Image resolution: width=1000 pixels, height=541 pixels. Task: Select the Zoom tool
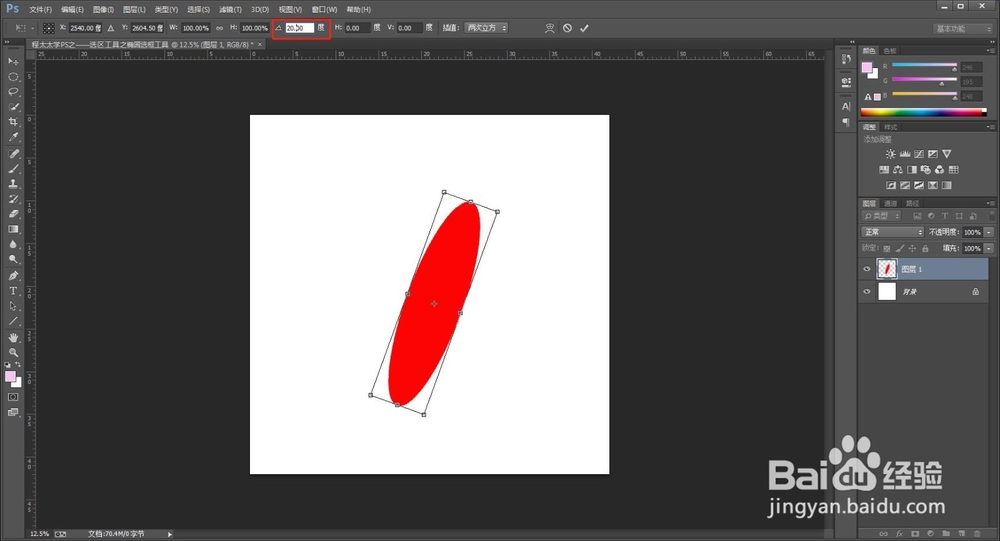pyautogui.click(x=13, y=353)
